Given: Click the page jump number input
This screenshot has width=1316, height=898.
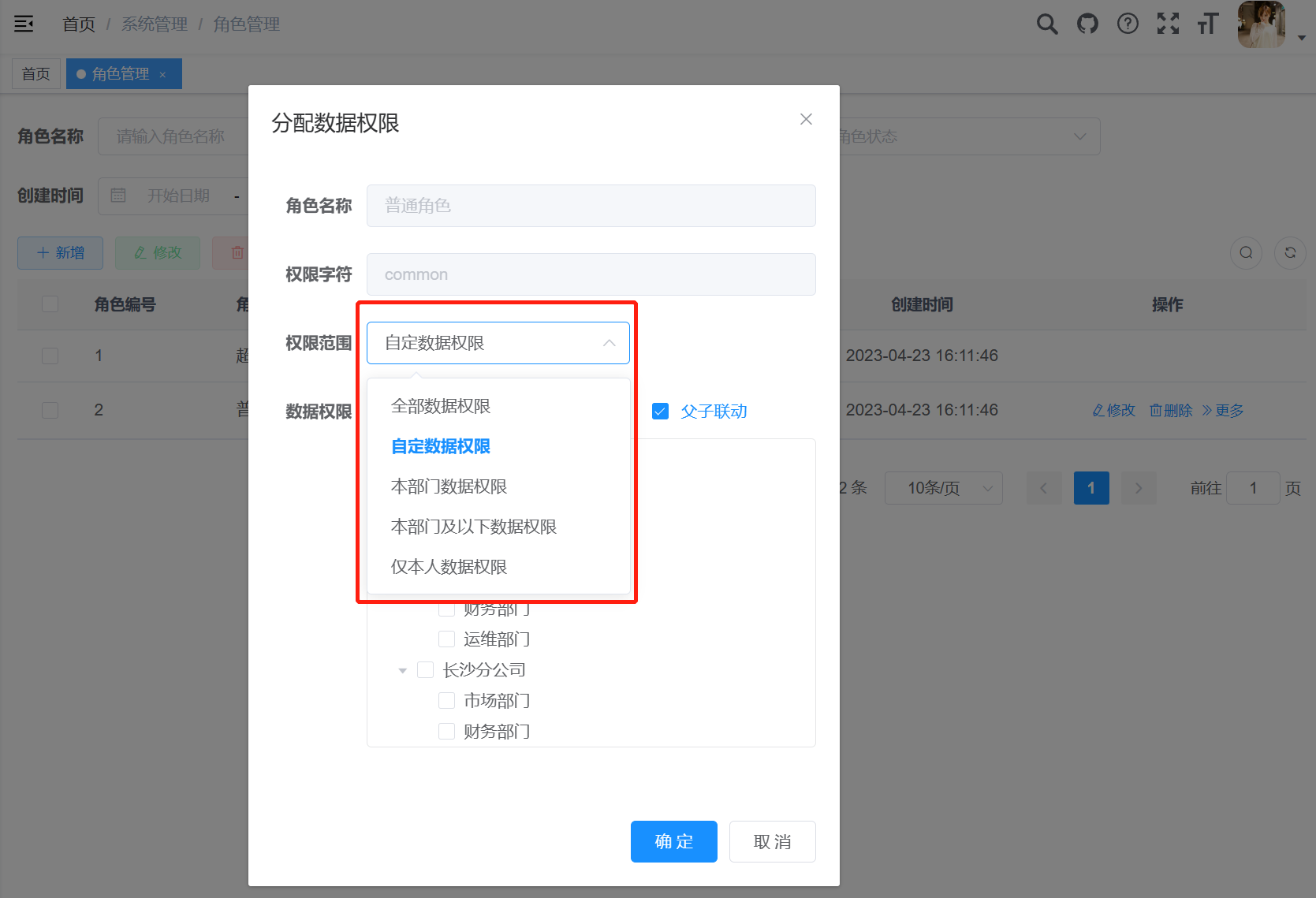Looking at the screenshot, I should [x=1253, y=488].
